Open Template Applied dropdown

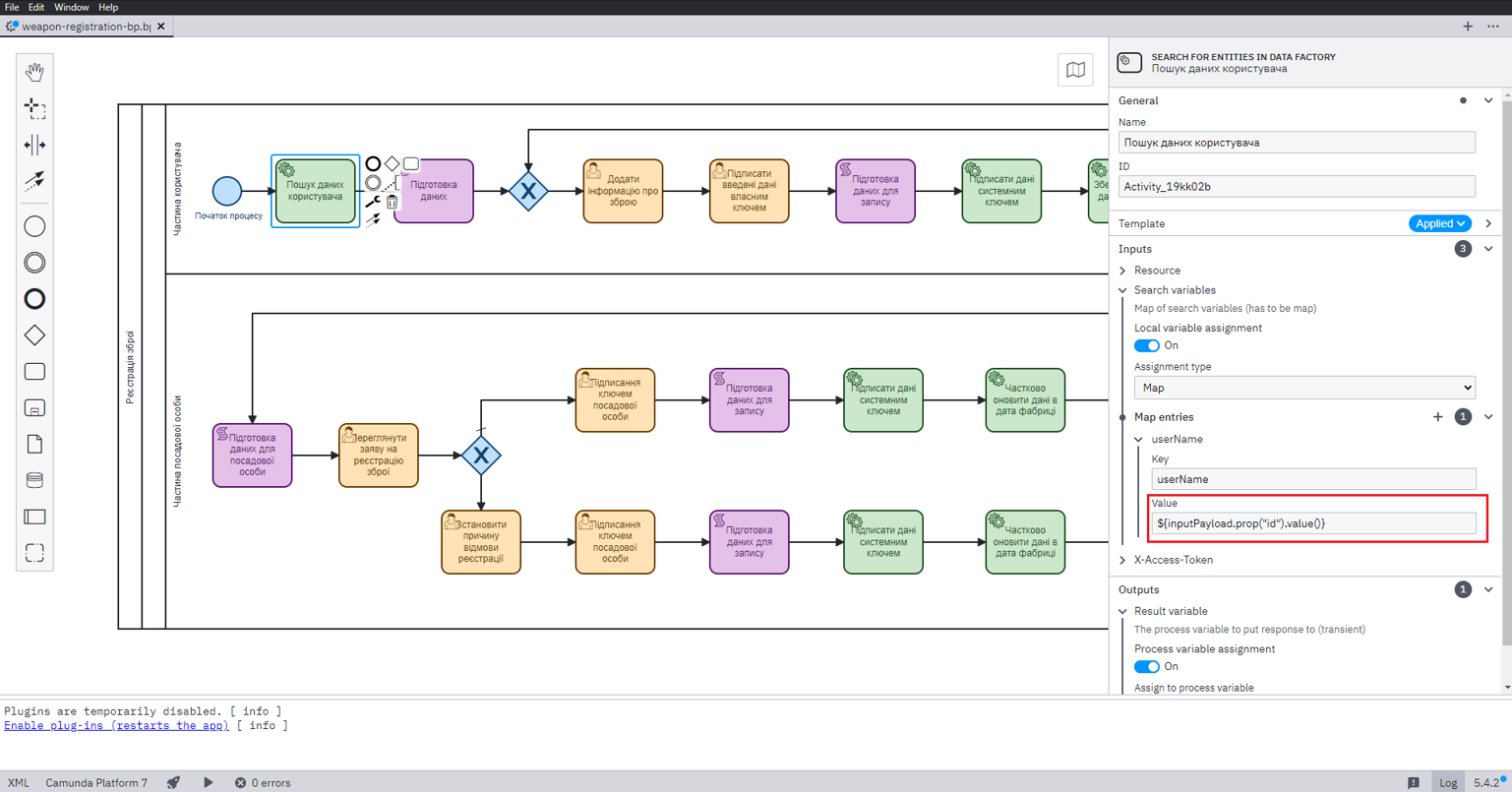tap(1440, 223)
